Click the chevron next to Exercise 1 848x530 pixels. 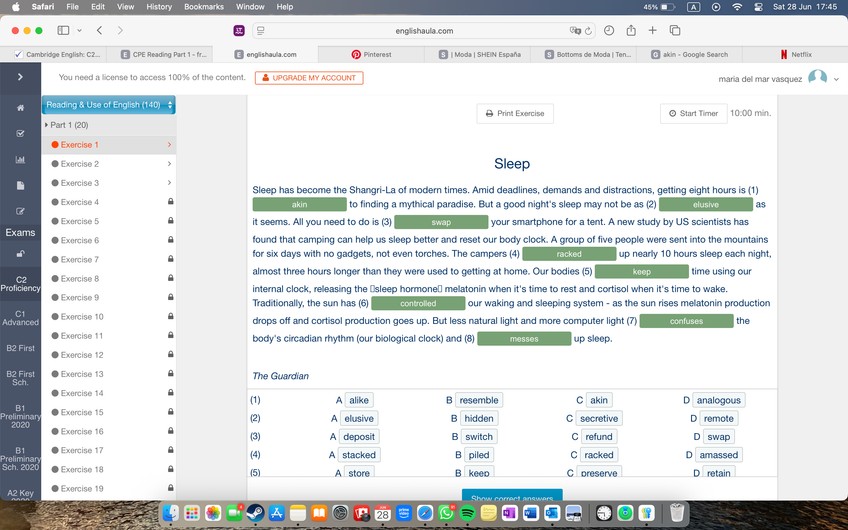[169, 145]
